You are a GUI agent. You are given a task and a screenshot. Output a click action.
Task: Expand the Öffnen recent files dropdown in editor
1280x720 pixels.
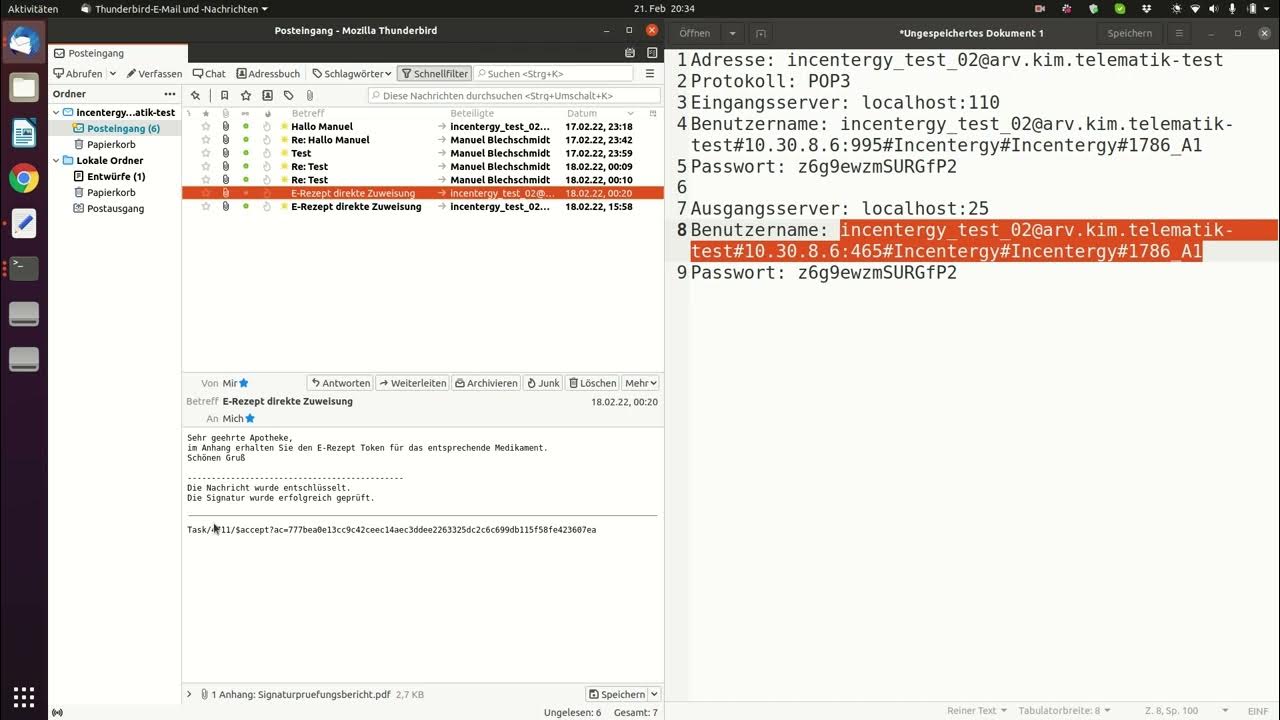click(732, 33)
